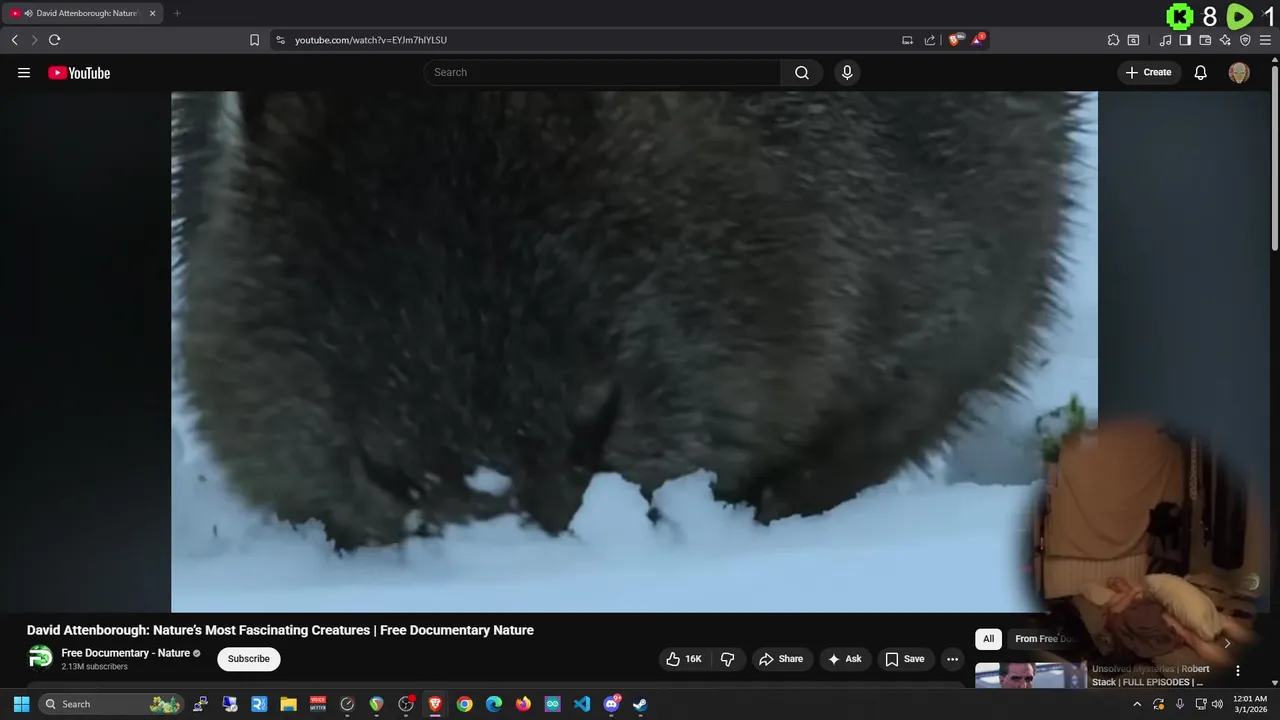Open the account avatar menu
The width and height of the screenshot is (1280, 720).
point(1239,73)
